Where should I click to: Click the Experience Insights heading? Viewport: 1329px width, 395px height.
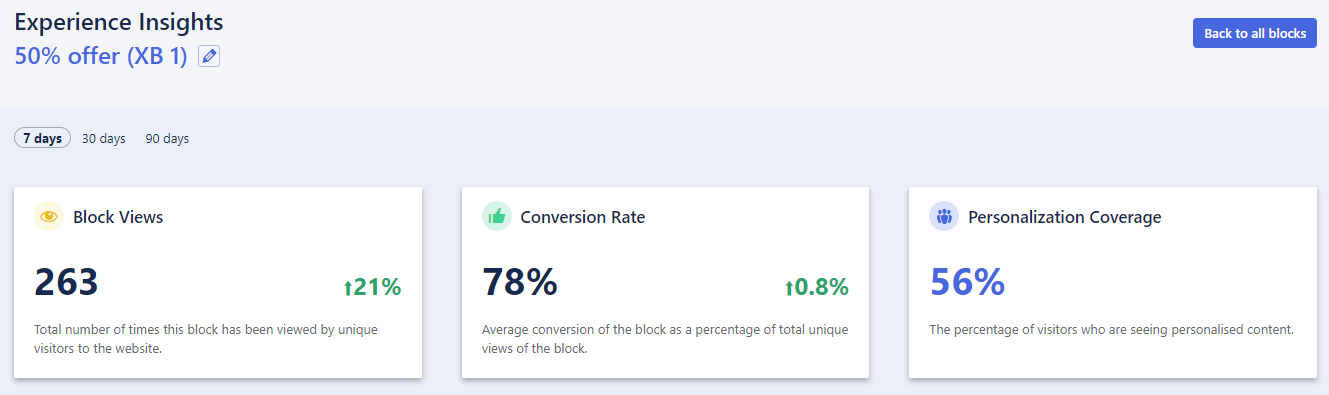click(x=119, y=21)
